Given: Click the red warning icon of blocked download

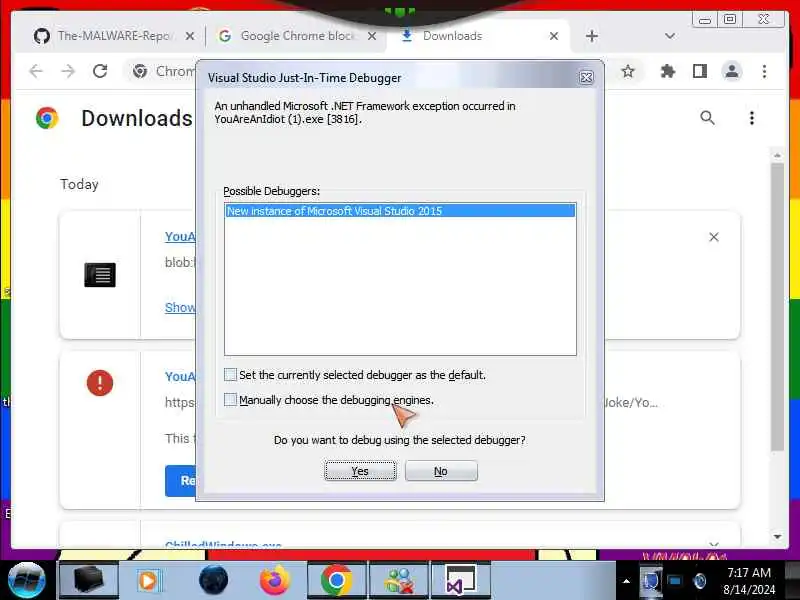Looking at the screenshot, I should tap(100, 383).
